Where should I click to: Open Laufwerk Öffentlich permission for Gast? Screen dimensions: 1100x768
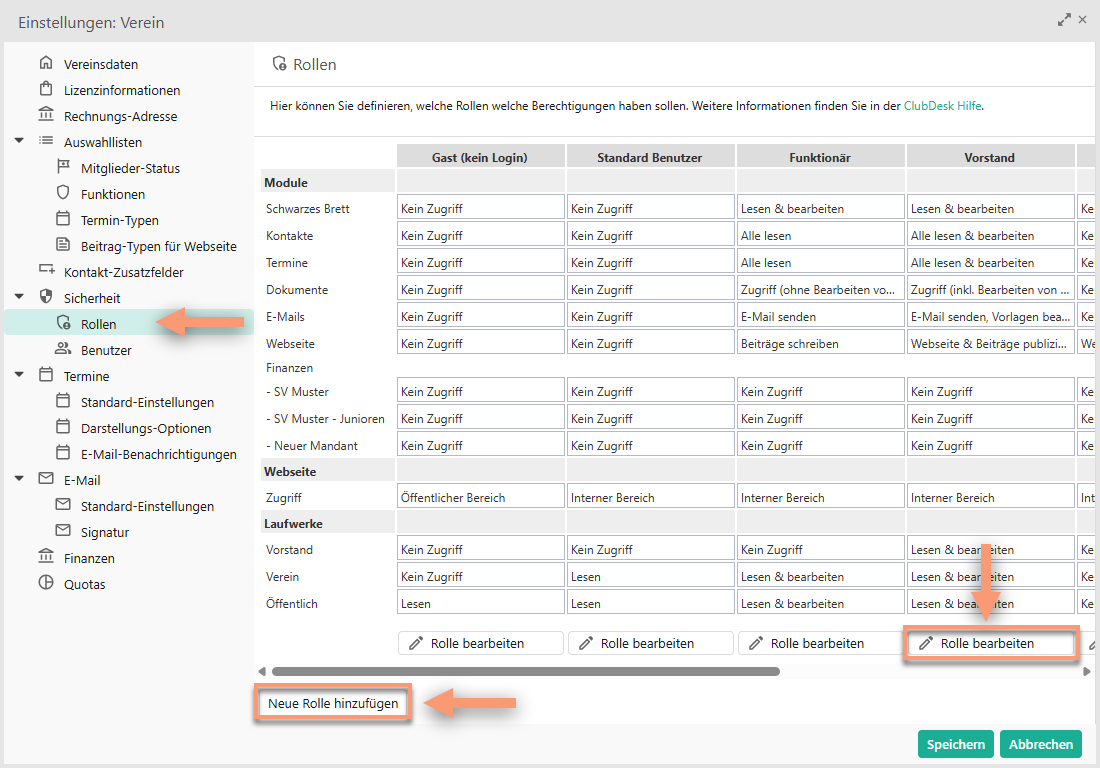481,603
